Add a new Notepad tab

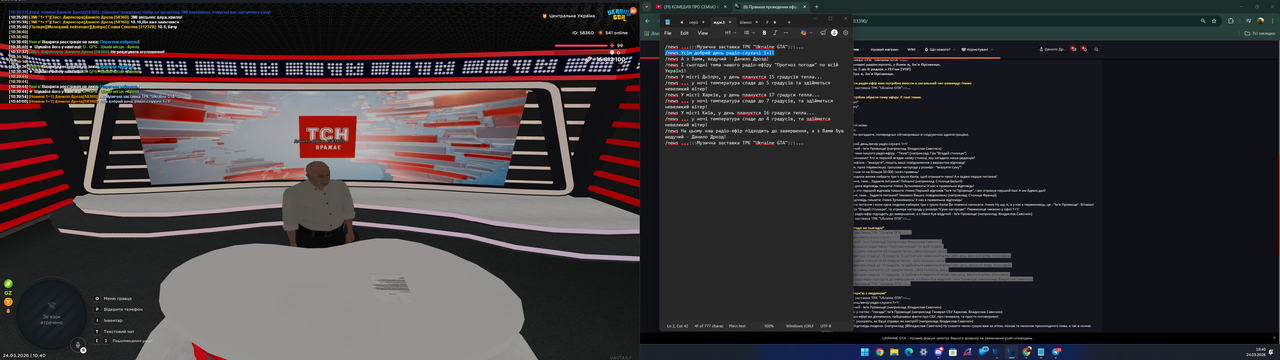click(x=789, y=22)
